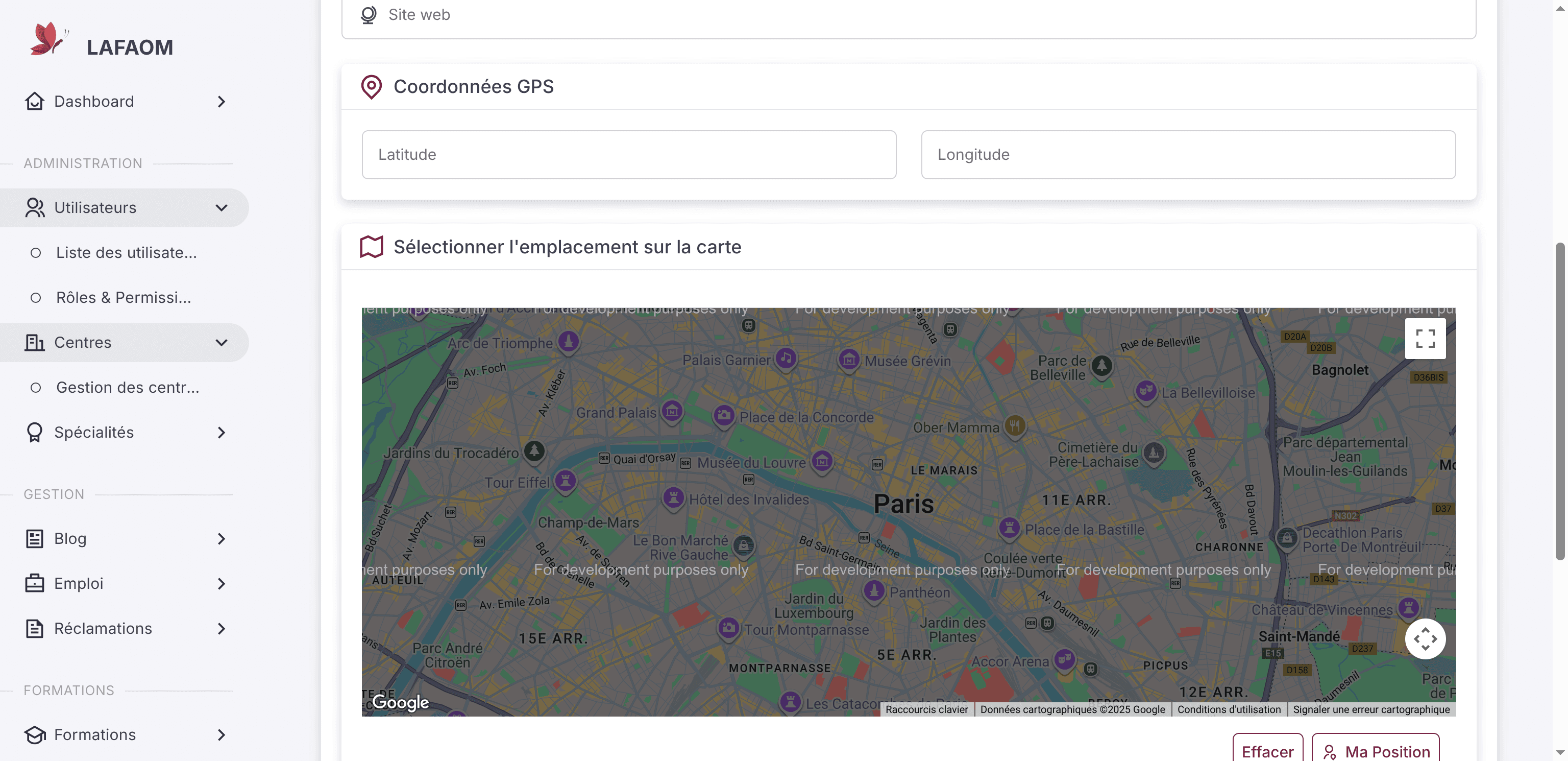Click the Tour Eiffel map marker
1568x761 pixels.
click(x=566, y=481)
